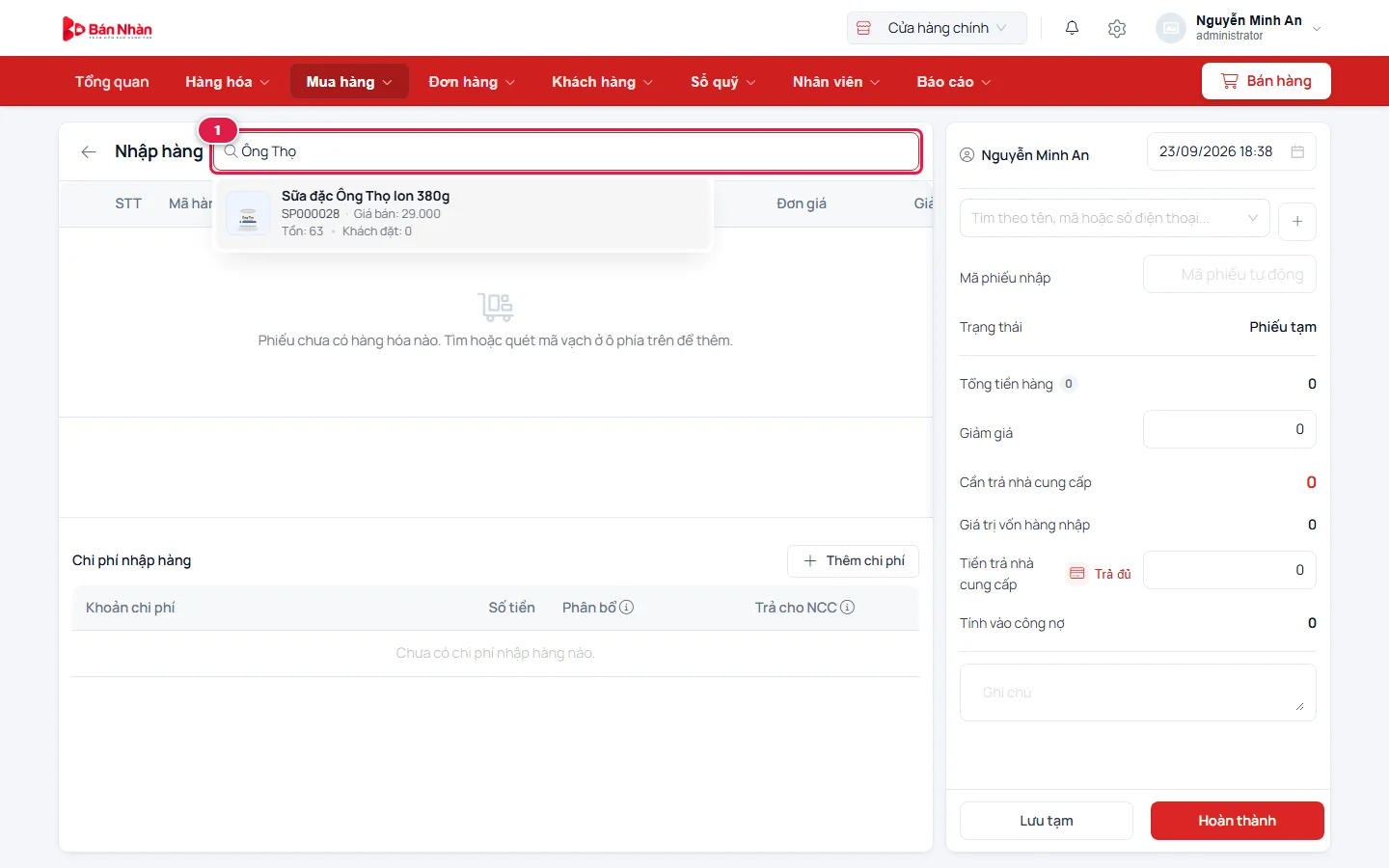
Task: Add a new supplier with plus button
Action: pyautogui.click(x=1297, y=222)
